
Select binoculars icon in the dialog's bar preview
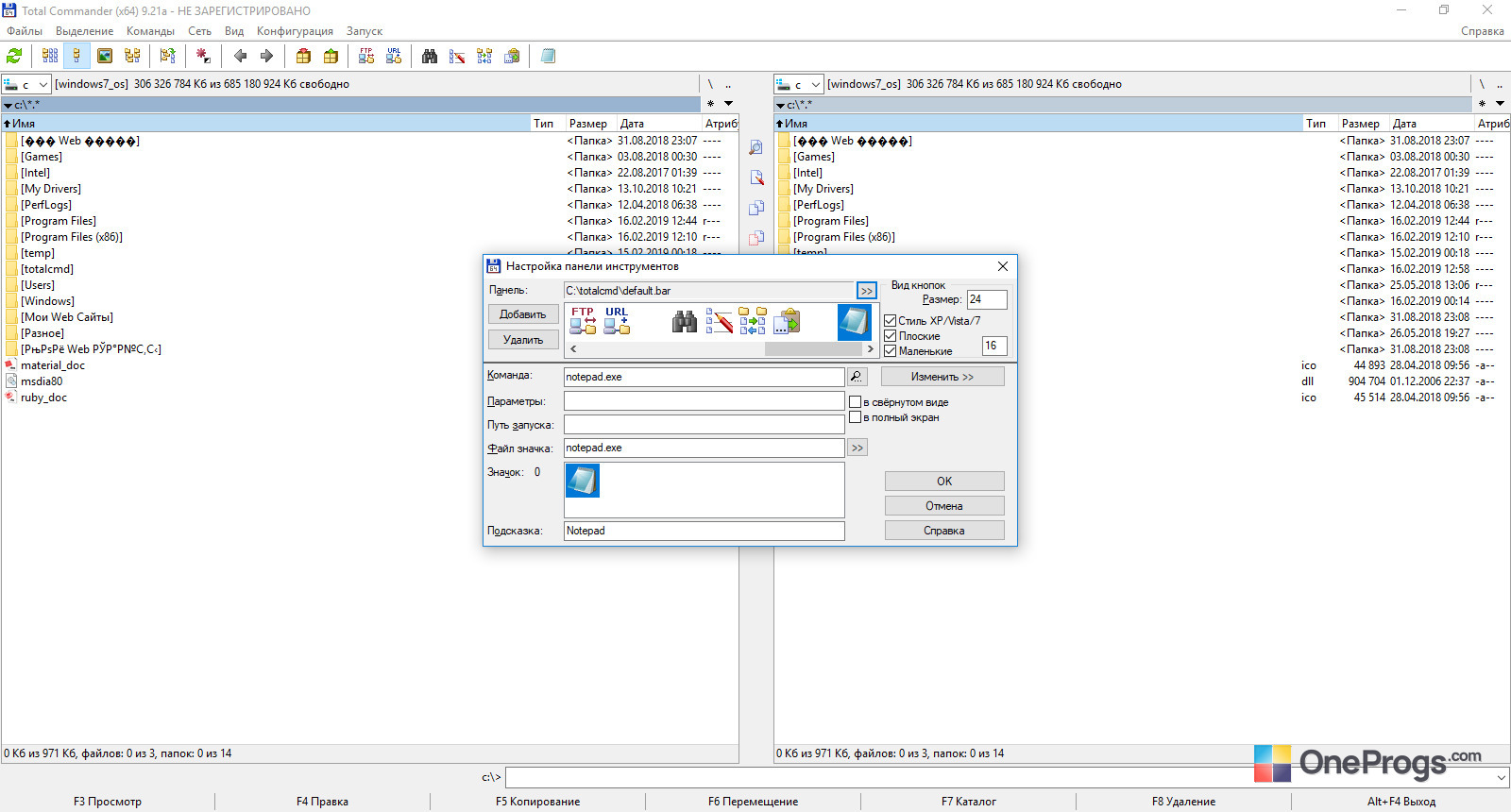(685, 321)
